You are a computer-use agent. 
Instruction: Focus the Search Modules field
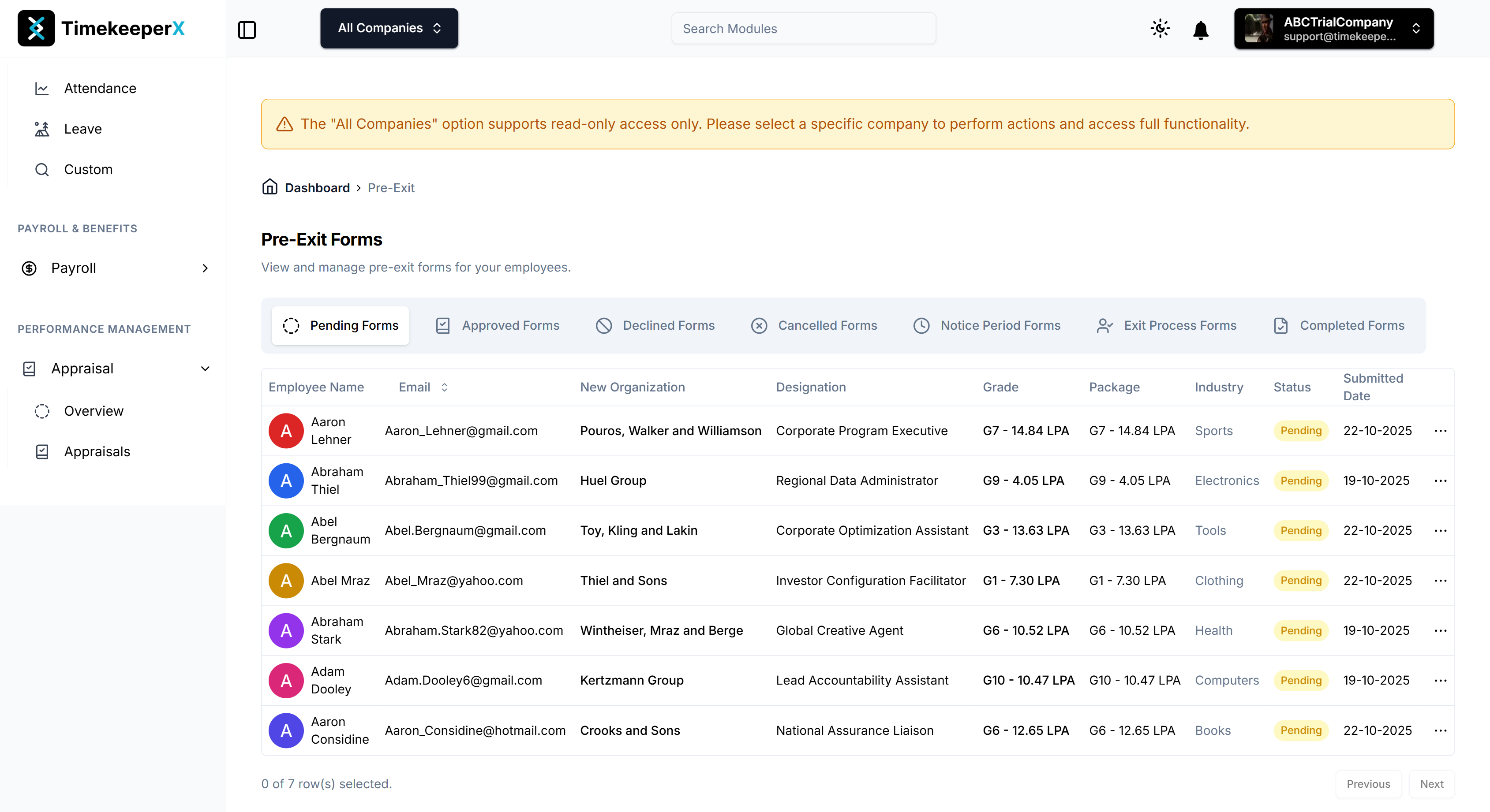pos(803,28)
